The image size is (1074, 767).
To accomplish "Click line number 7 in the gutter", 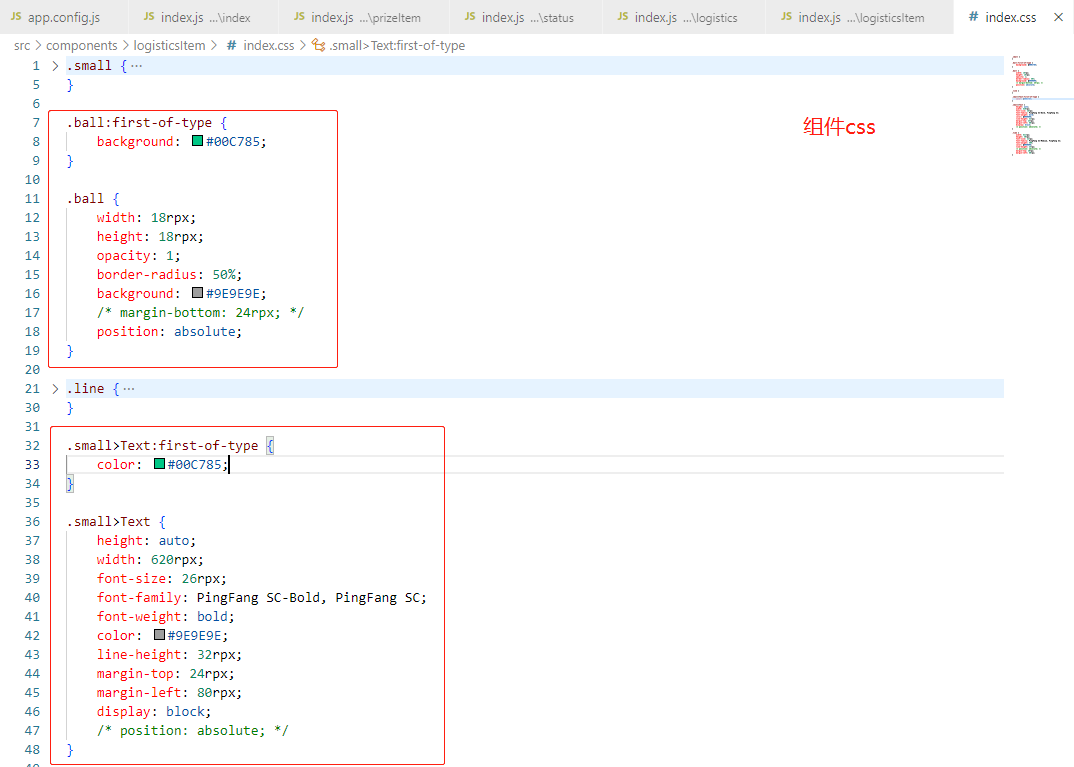I will coord(36,123).
